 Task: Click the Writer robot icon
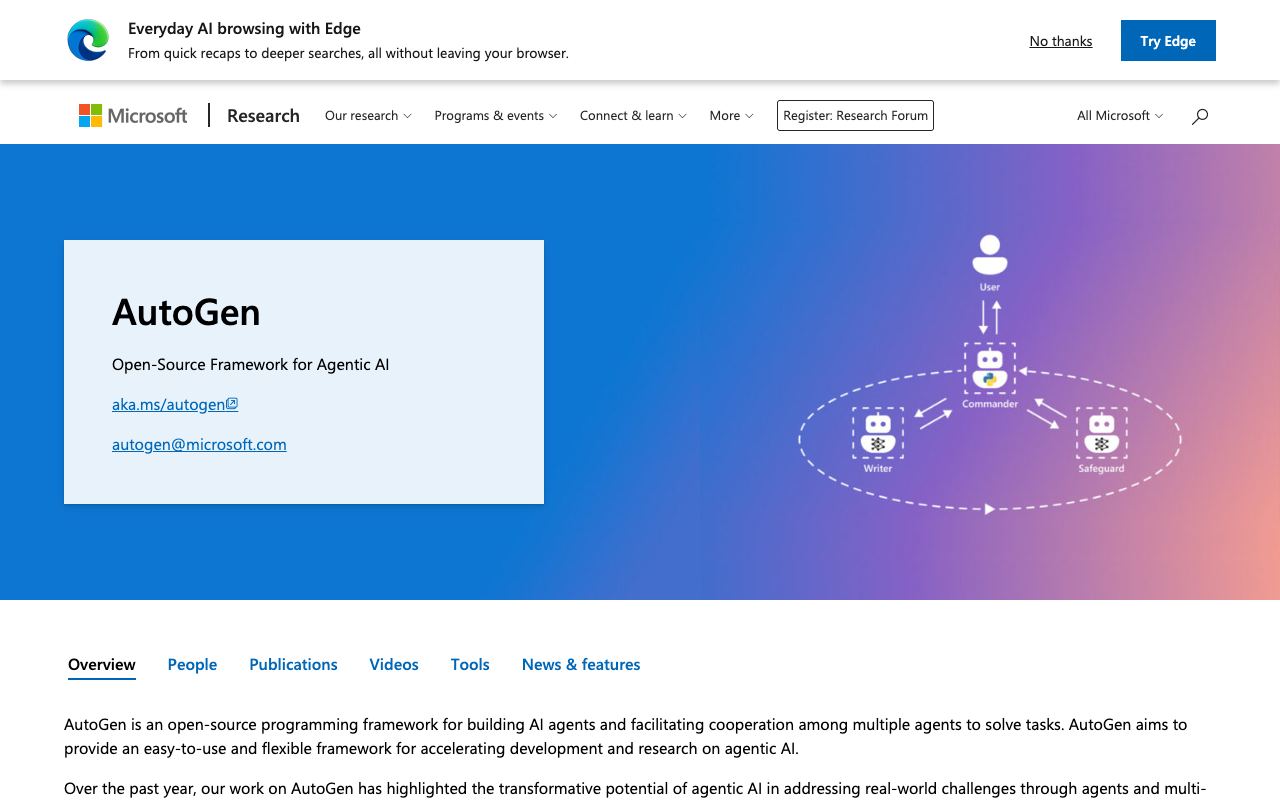click(x=878, y=433)
